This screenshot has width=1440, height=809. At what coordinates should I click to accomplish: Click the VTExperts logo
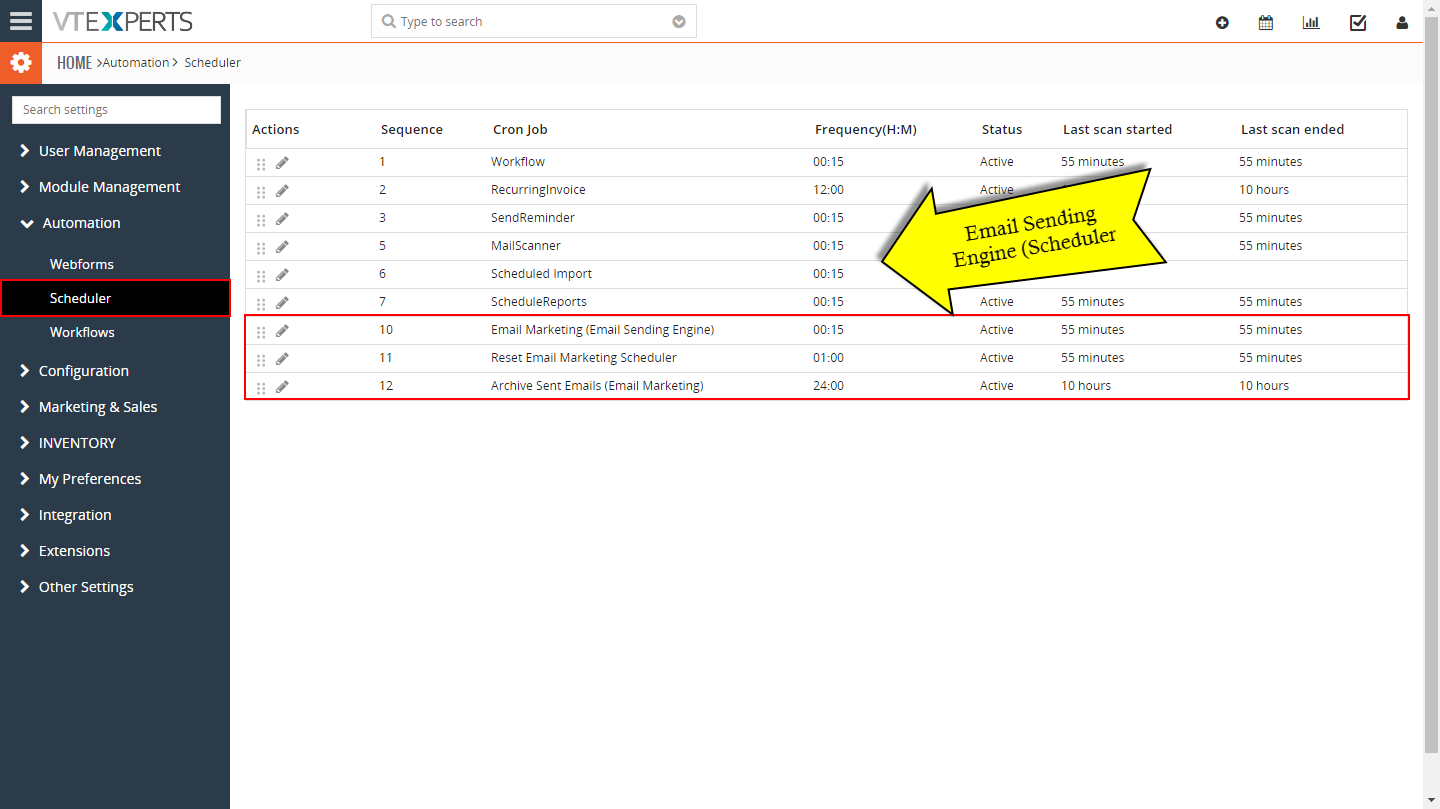[x=123, y=21]
